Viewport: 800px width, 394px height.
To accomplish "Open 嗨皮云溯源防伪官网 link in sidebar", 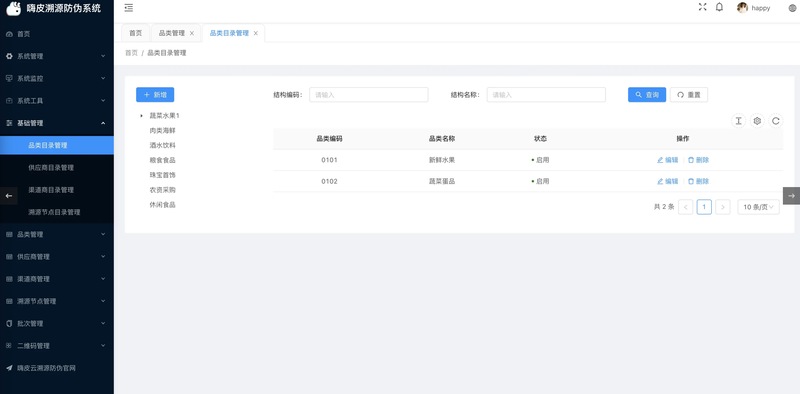I will (57, 368).
